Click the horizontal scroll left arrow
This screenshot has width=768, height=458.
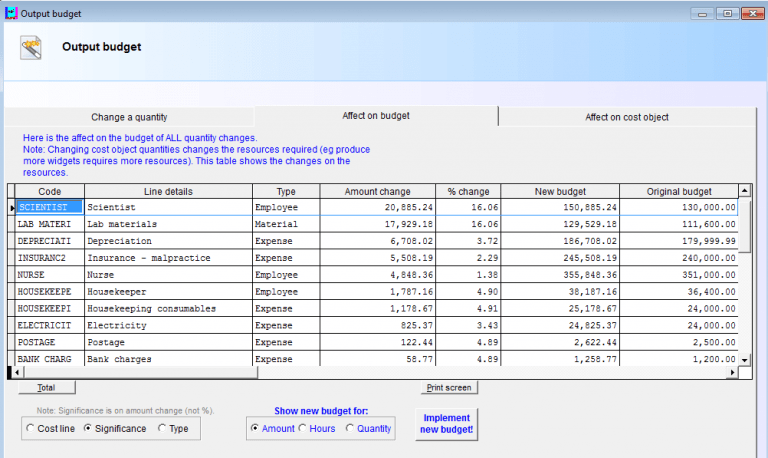[x=17, y=372]
